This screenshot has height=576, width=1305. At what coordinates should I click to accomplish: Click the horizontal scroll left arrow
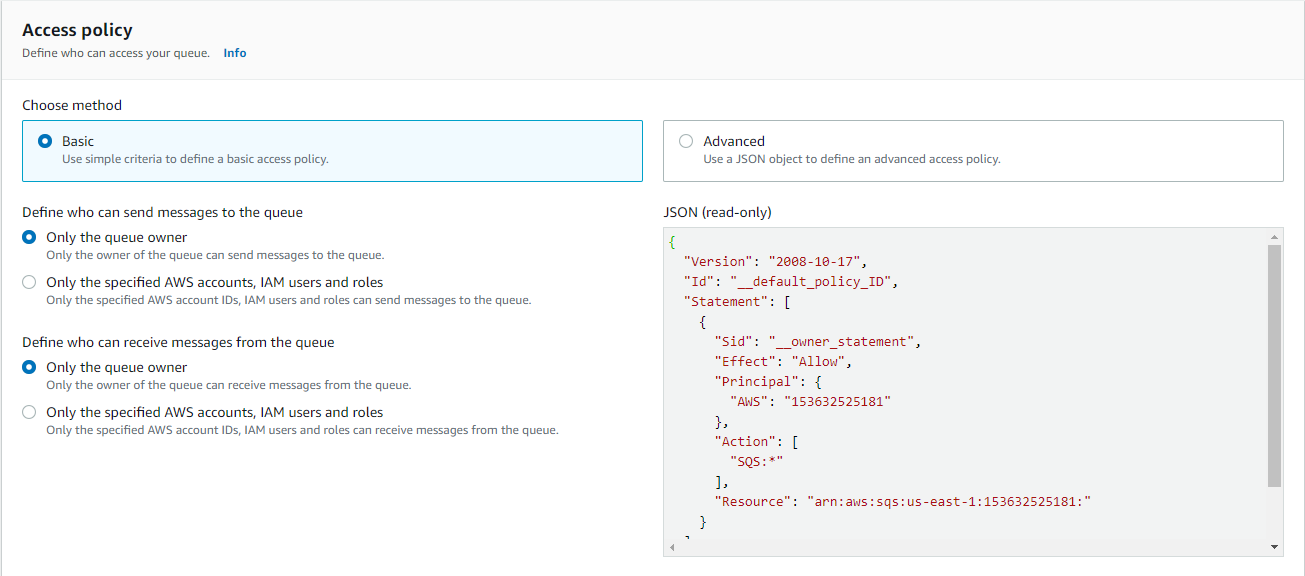pos(671,547)
